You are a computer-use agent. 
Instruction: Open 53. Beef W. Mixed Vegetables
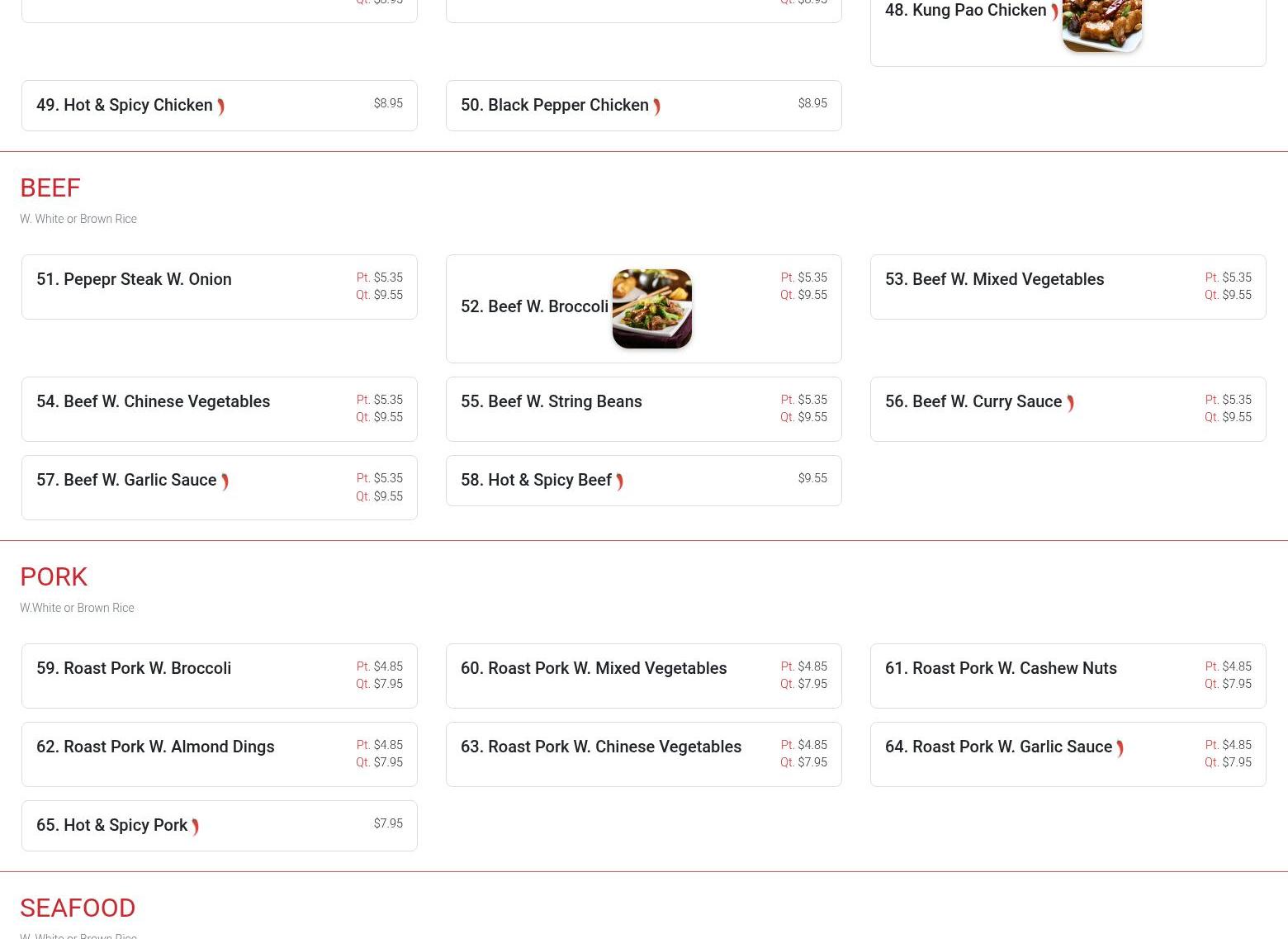[1068, 287]
